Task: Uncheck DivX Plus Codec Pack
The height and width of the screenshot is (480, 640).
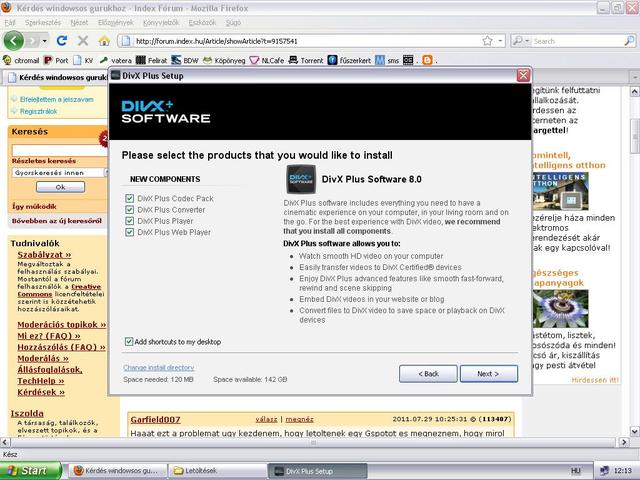Action: (129, 198)
